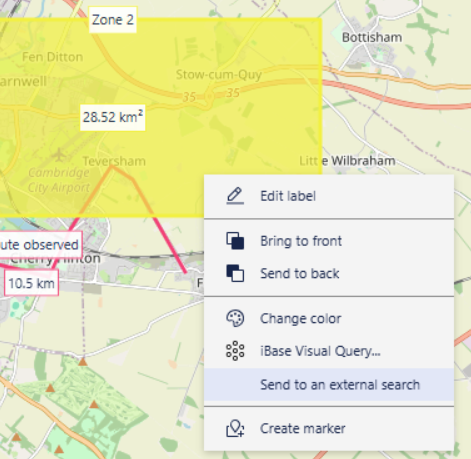Viewport: 471px width, 459px height.
Task: Select Send to back menu entry
Action: click(329, 273)
